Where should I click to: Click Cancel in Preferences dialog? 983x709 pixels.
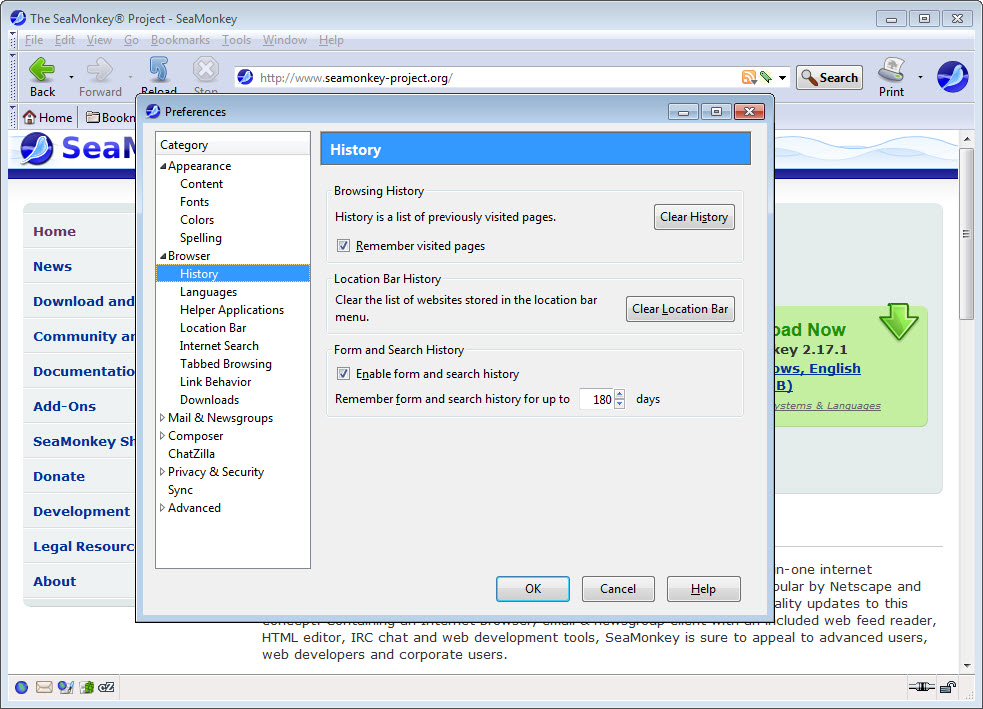618,589
